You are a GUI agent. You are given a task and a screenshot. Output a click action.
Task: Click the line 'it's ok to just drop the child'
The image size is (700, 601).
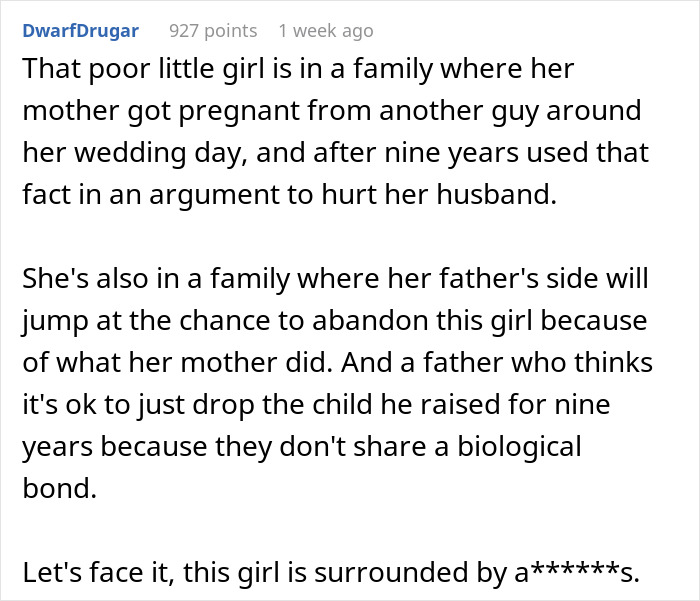tap(316, 404)
